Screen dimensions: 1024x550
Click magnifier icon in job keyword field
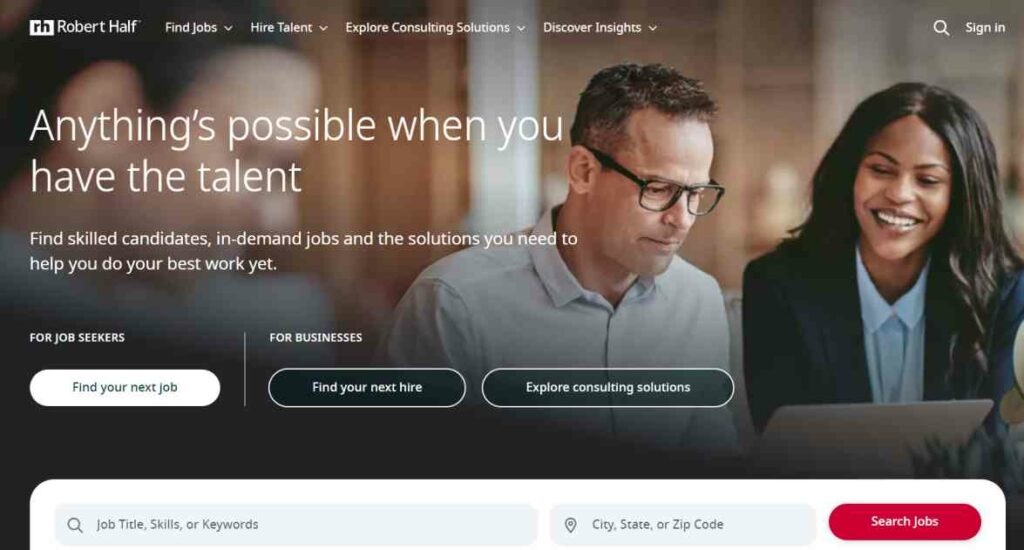pos(75,525)
